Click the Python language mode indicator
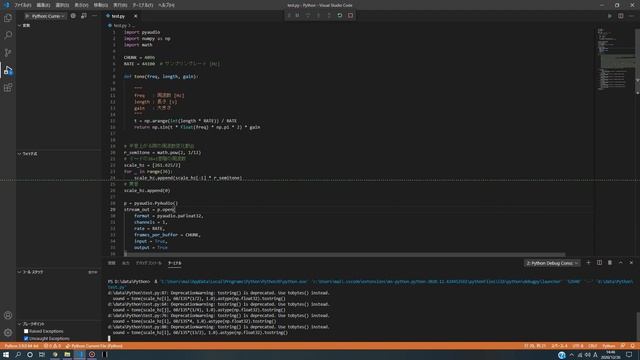This screenshot has height=360, width=640. coord(609,346)
